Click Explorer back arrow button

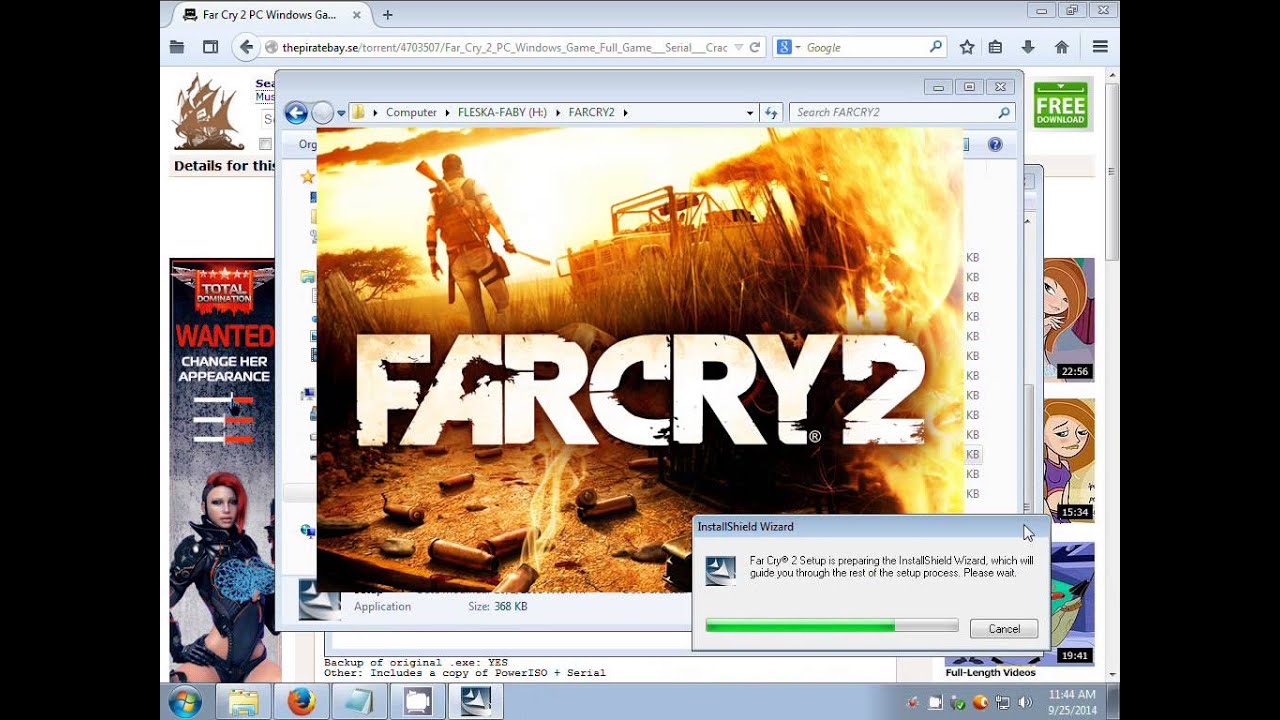point(296,113)
